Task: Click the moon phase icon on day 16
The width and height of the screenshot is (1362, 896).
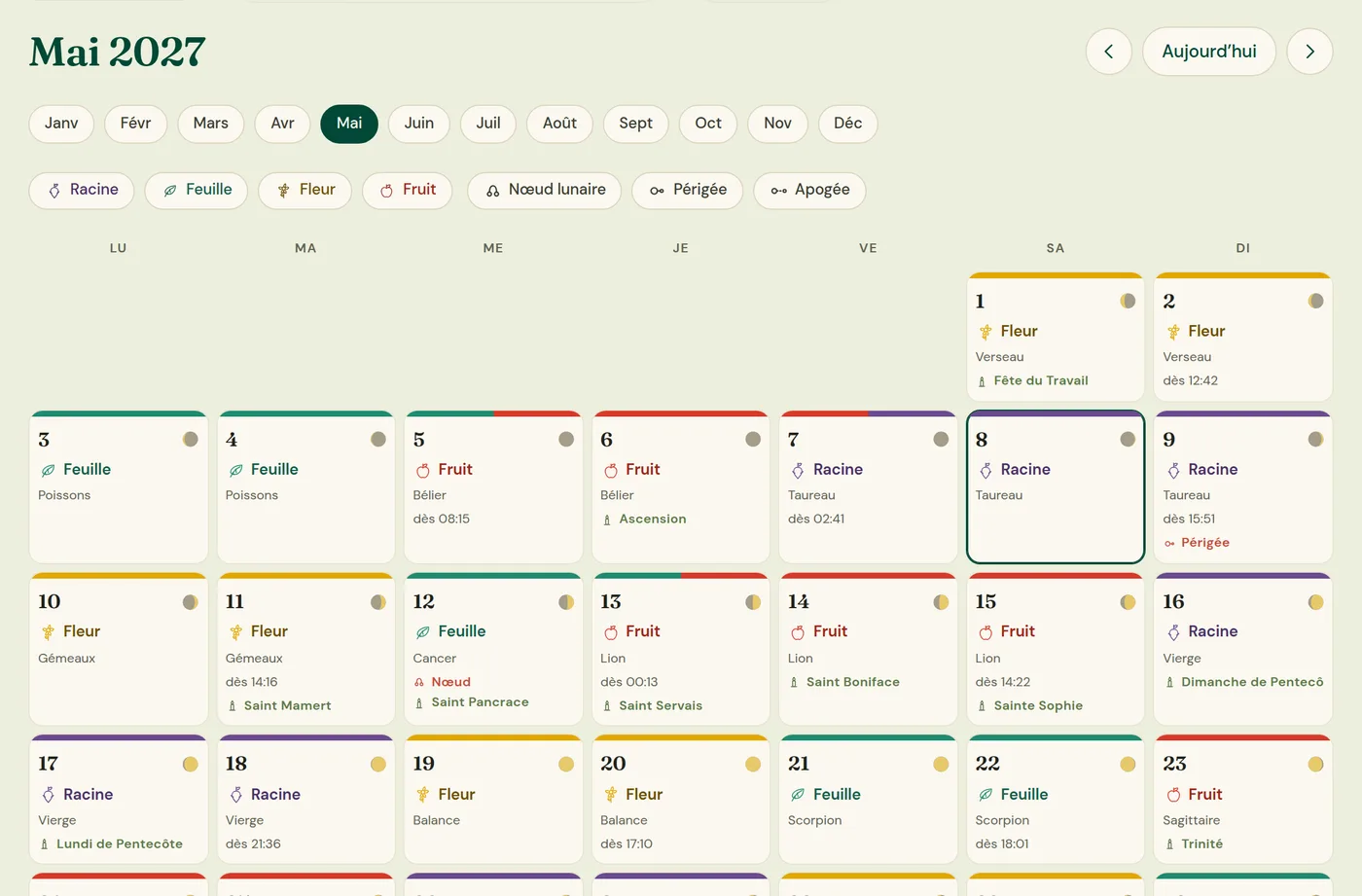Action: 1315,602
